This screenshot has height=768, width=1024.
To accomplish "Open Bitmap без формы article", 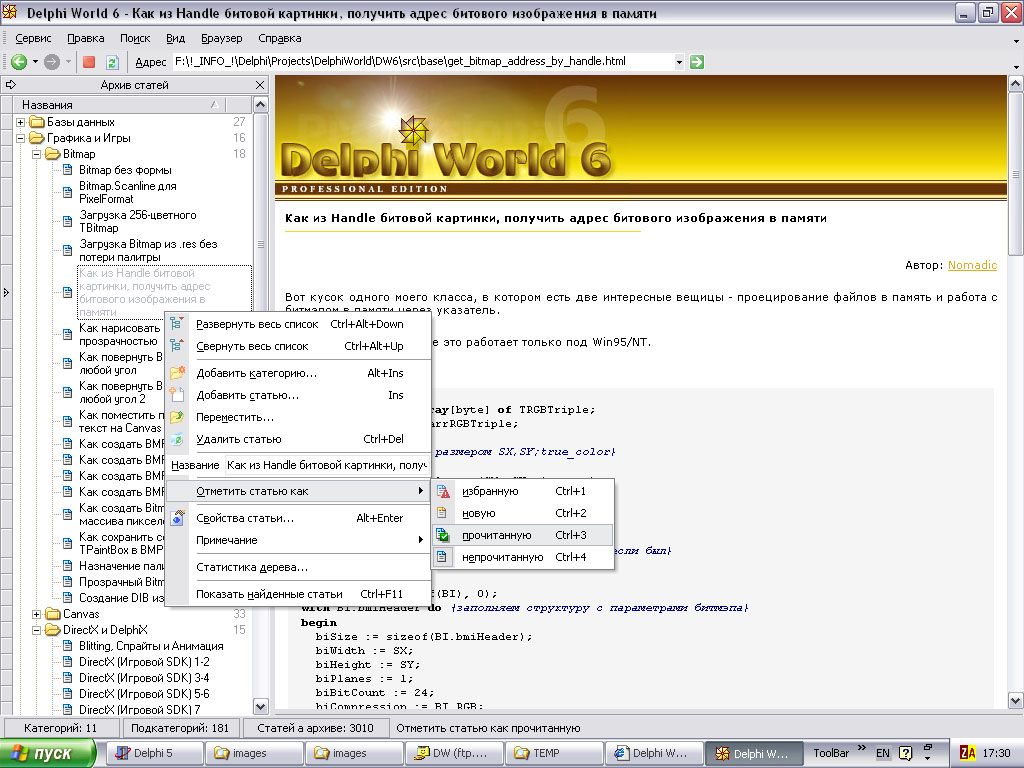I will (x=125, y=170).
